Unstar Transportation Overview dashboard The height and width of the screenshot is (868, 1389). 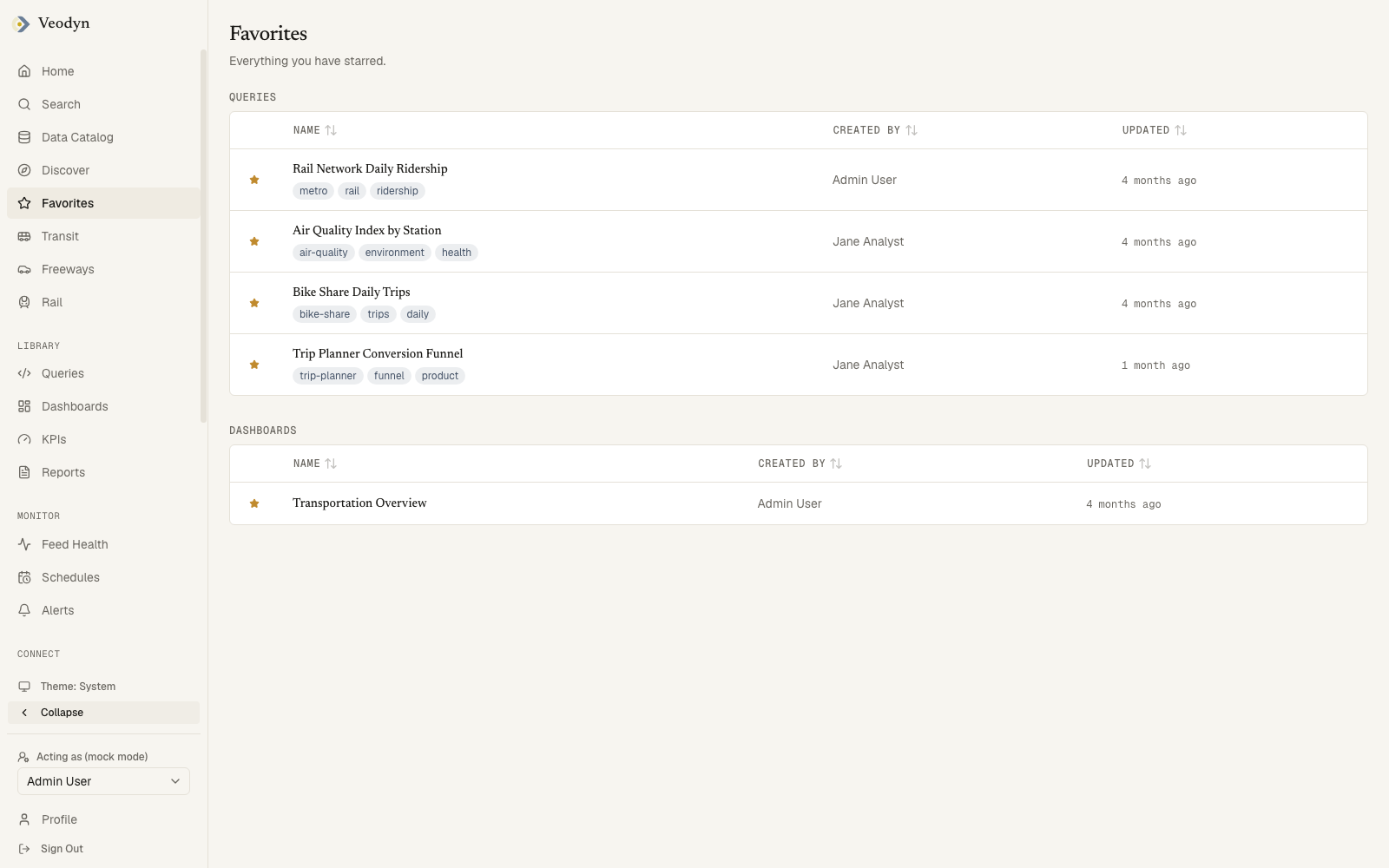(x=254, y=503)
